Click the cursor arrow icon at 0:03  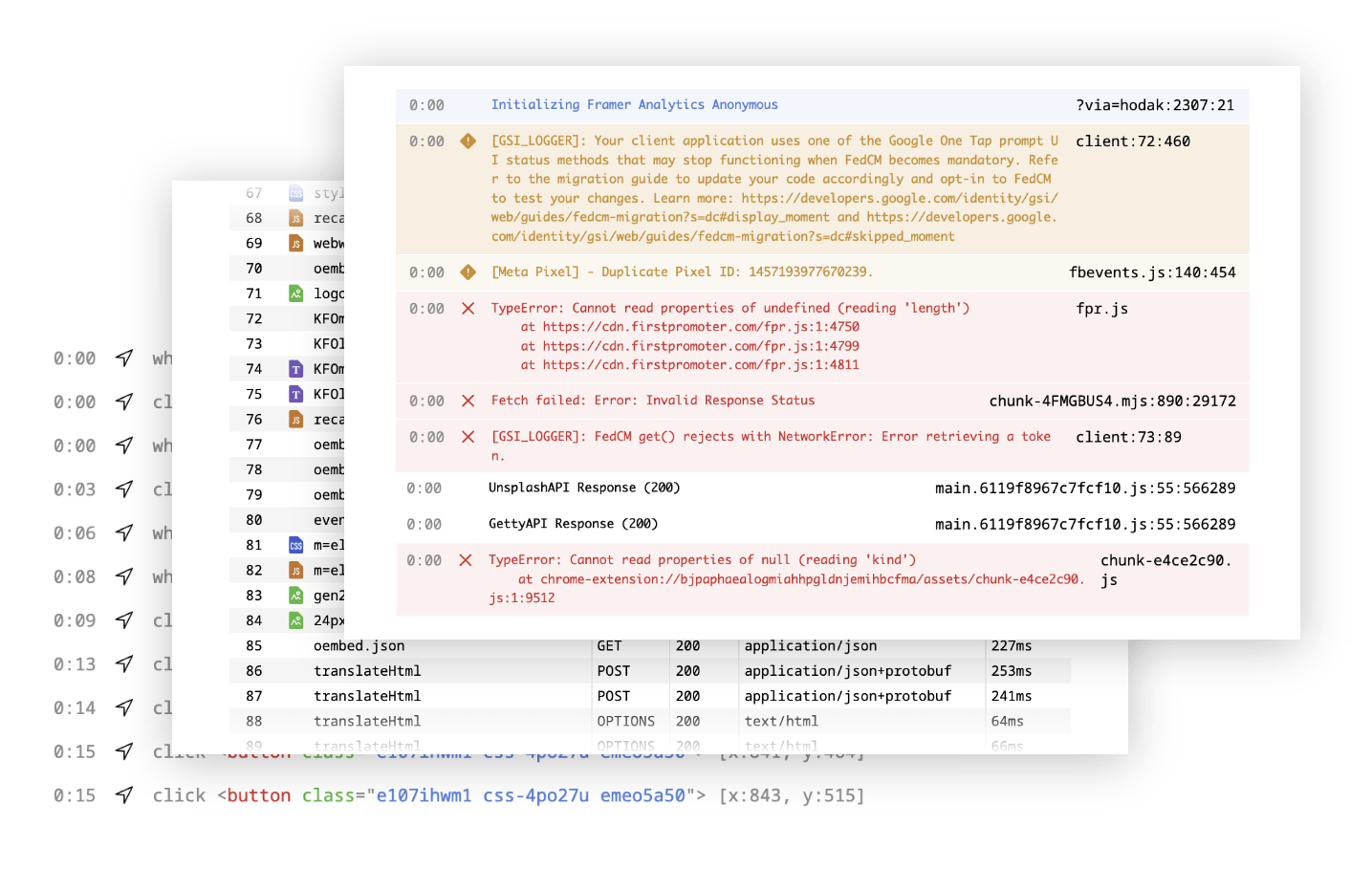pyautogui.click(x=124, y=489)
